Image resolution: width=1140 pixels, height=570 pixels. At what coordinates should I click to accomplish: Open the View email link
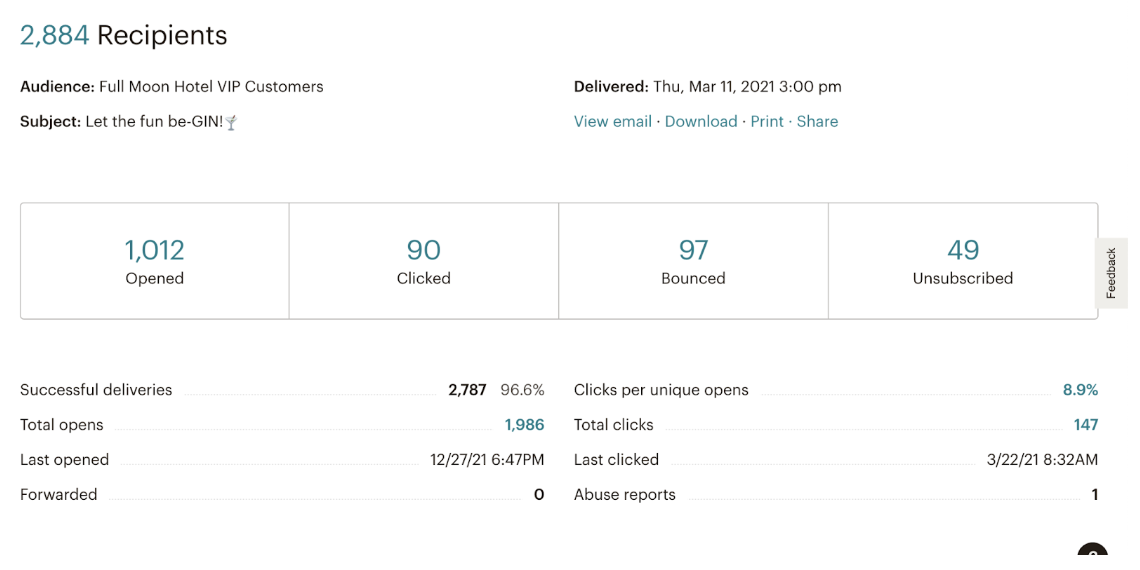(613, 122)
